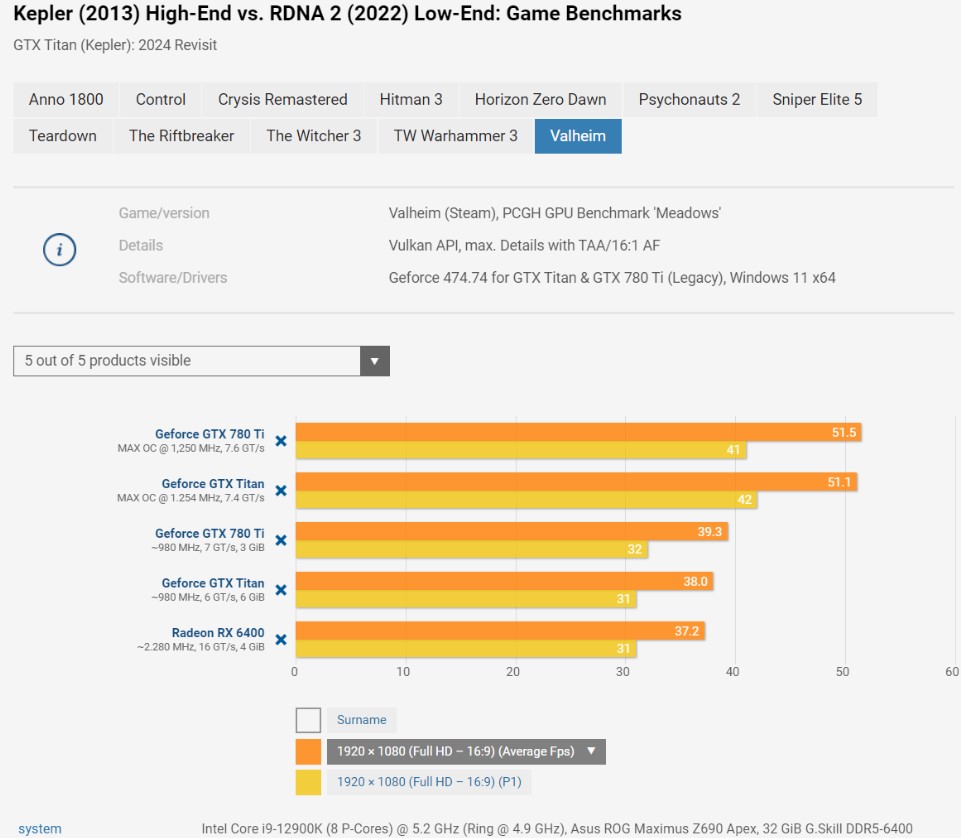Click the yellow P1 bar showing 32

(472, 549)
